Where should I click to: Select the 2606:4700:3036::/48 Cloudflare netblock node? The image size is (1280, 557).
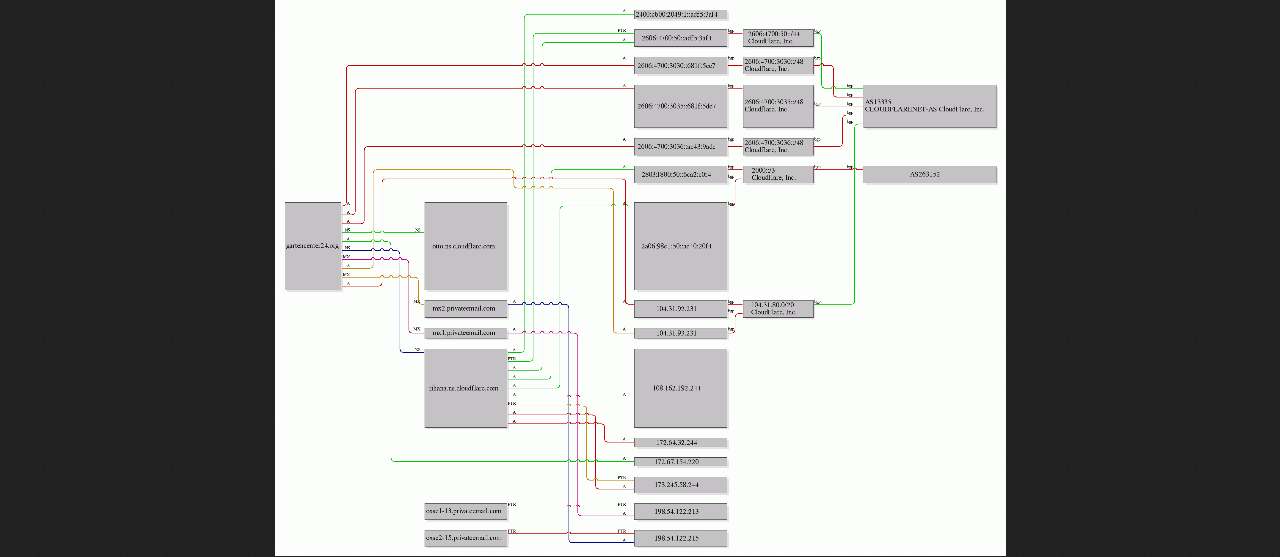[x=778, y=147]
